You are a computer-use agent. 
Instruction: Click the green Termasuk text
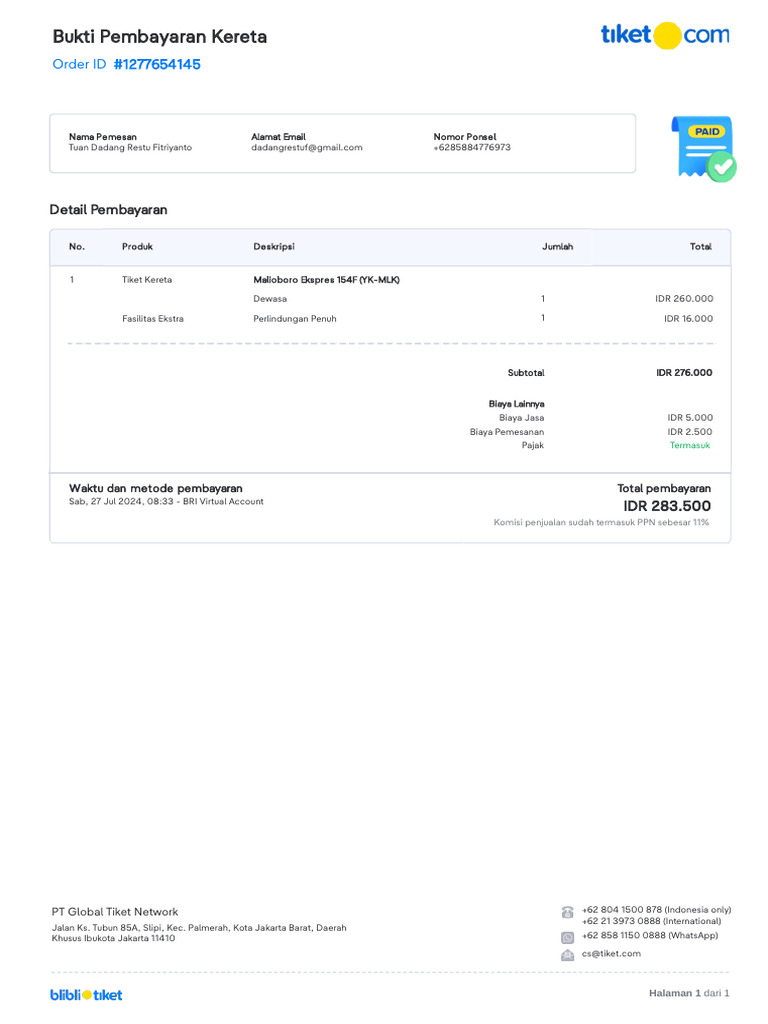tap(690, 445)
